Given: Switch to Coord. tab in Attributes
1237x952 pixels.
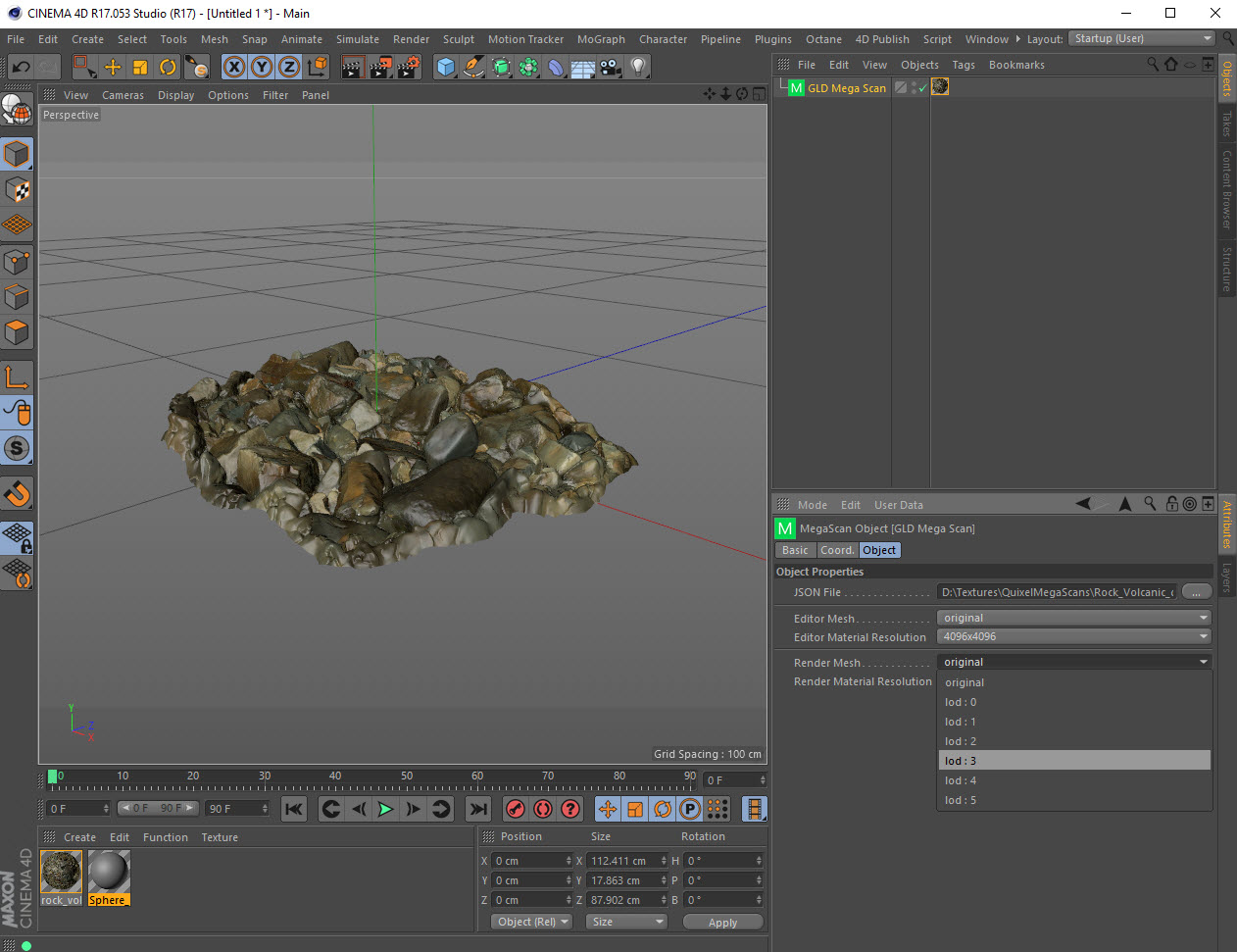Looking at the screenshot, I should pos(837,550).
